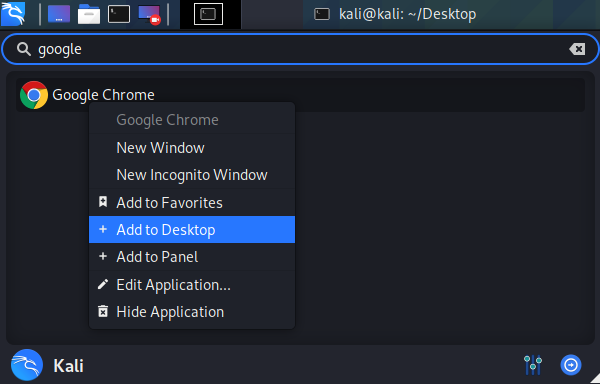This screenshot has width=600, height=384.
Task: Click the highlighted workspace switcher box
Action: pos(209,14)
